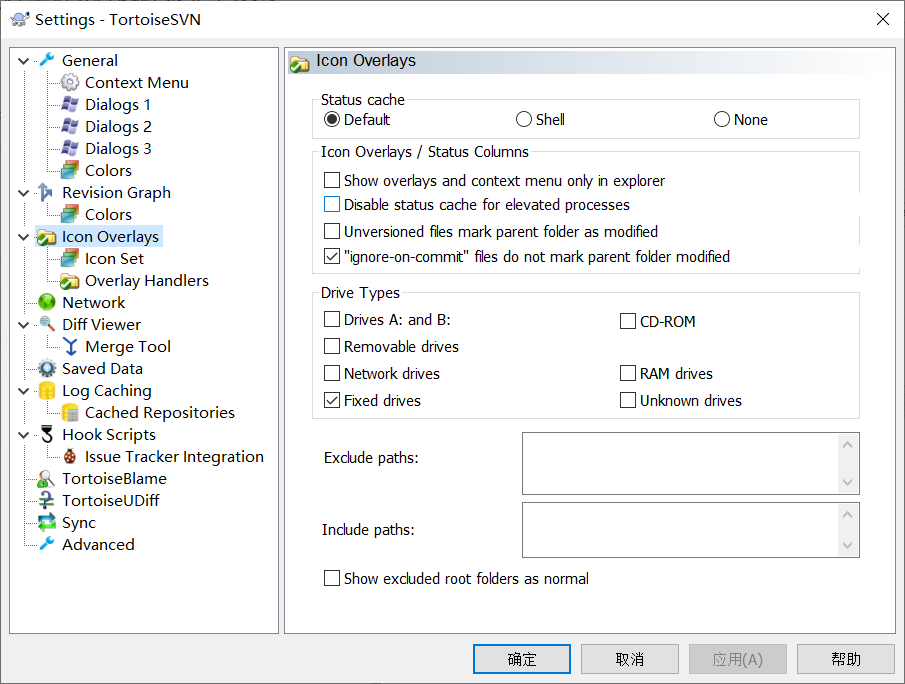Check the CD-ROM drive type
The width and height of the screenshot is (905, 684).
627,321
